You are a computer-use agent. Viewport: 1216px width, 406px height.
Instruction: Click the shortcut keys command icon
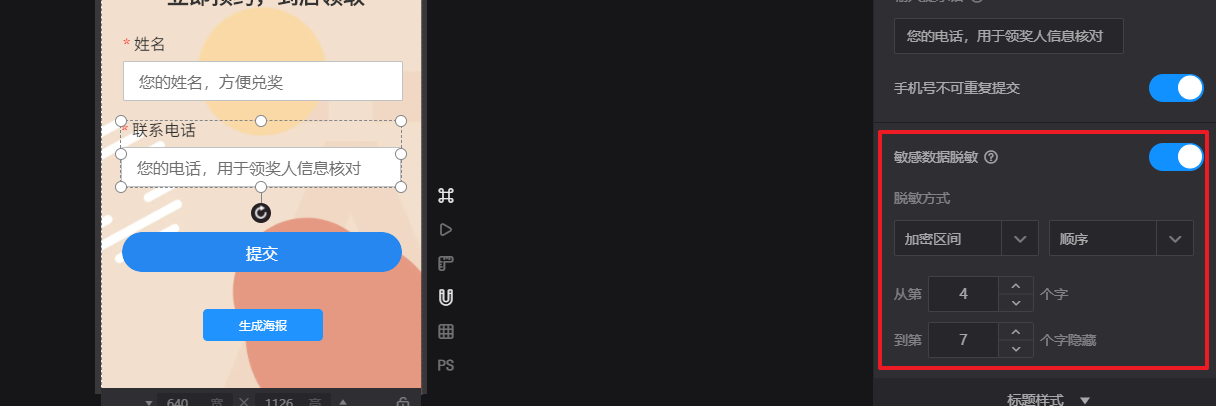click(446, 196)
